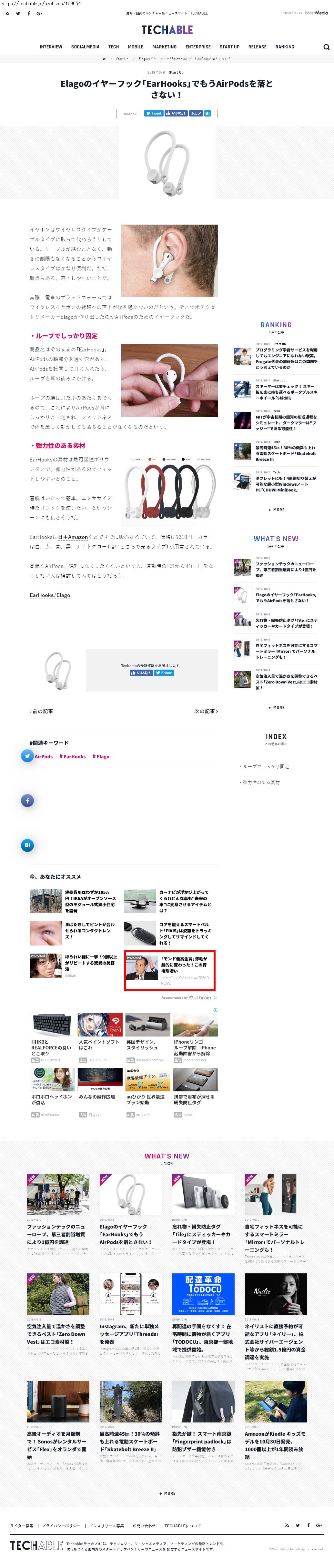The width and height of the screenshot is (334, 1568).
Task: Expand MORE under sidebar What's New
Action: click(276, 707)
